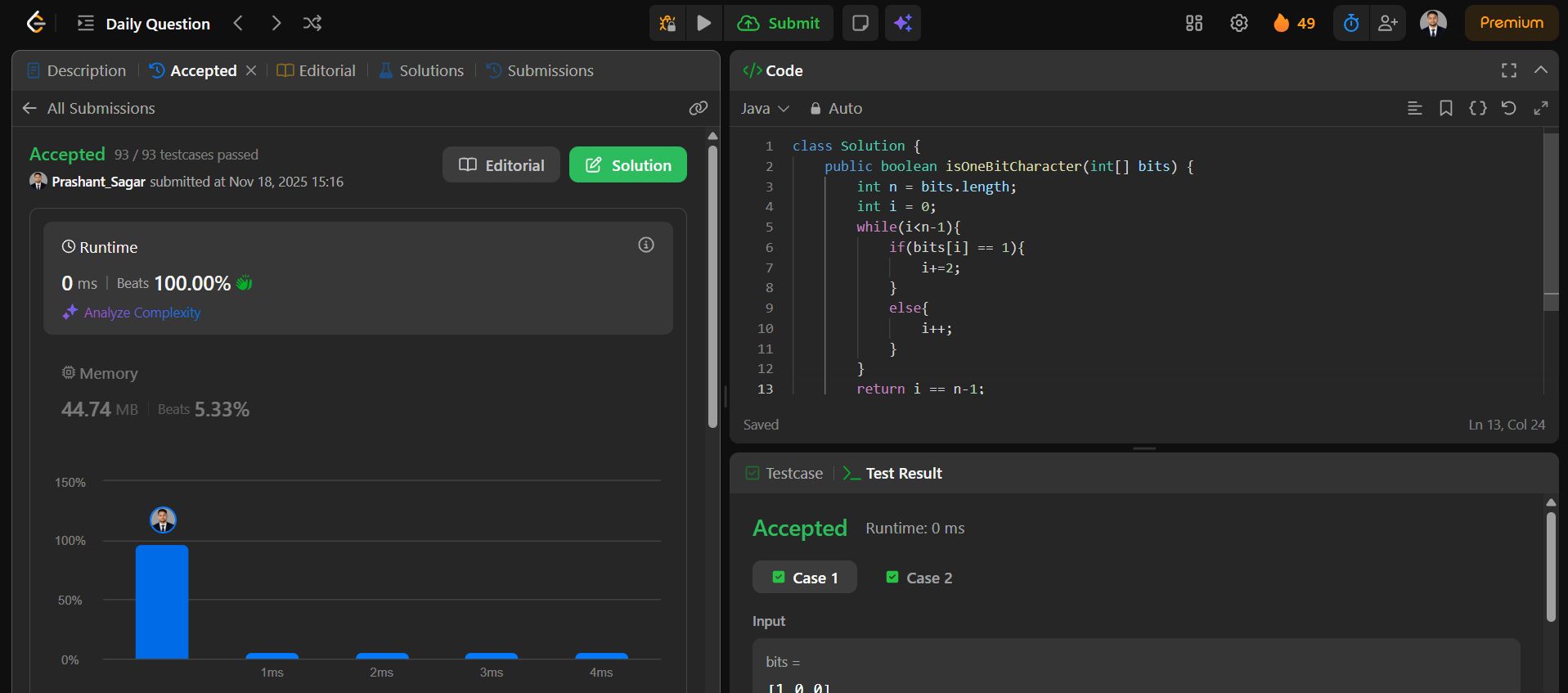Reset code with the revert arrow icon
Viewport: 1568px width, 693px height.
tap(1509, 108)
